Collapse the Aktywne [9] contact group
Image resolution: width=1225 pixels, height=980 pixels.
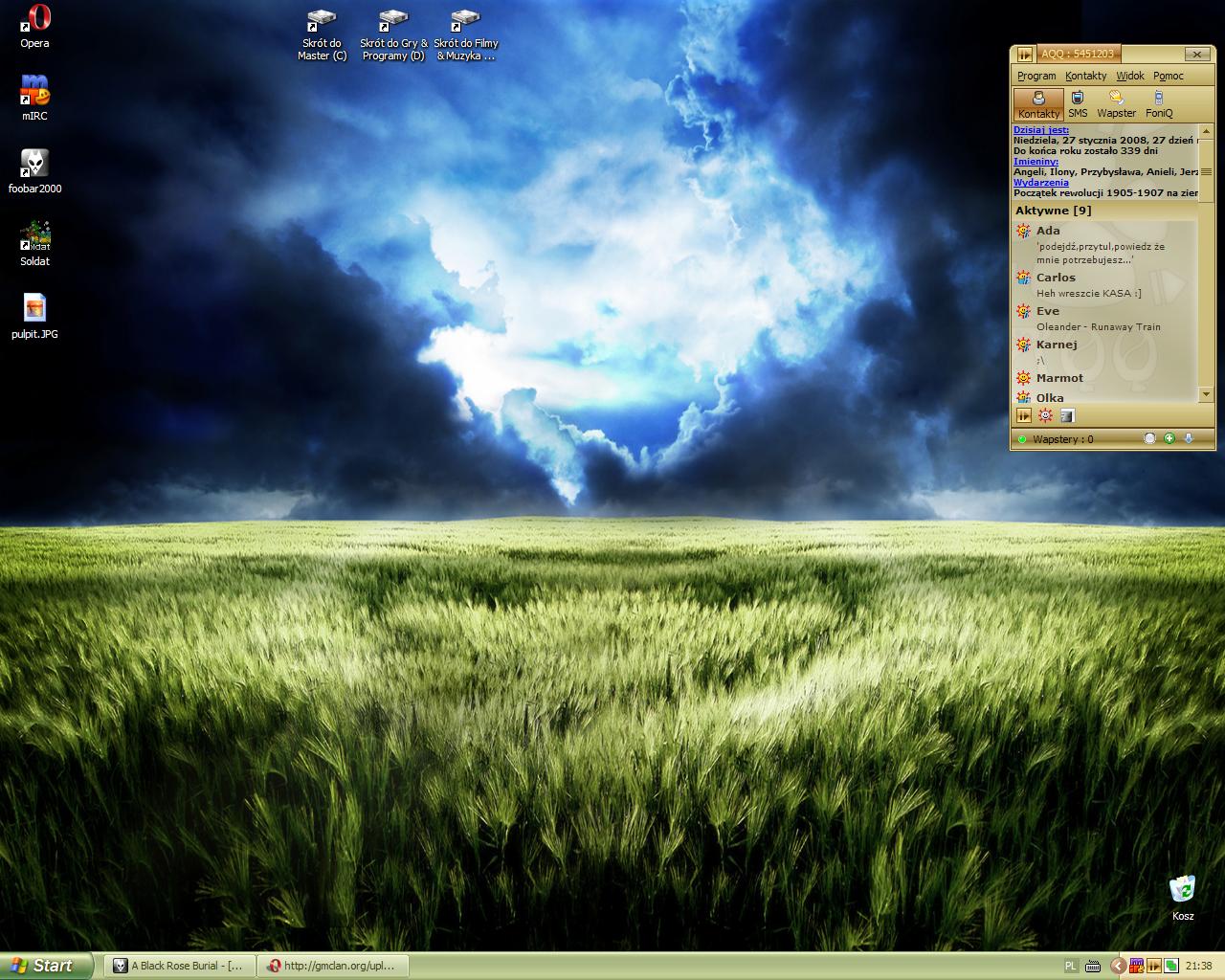pyautogui.click(x=1053, y=211)
